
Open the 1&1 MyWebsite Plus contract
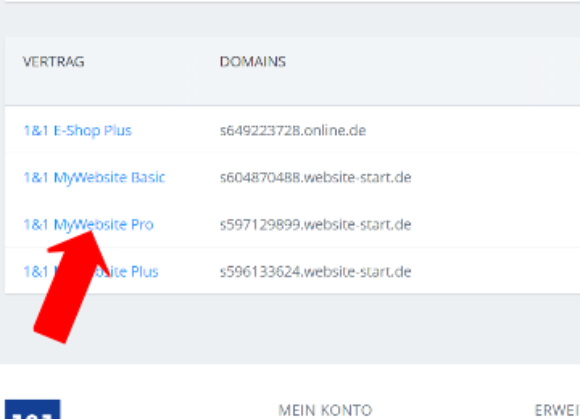(91, 272)
